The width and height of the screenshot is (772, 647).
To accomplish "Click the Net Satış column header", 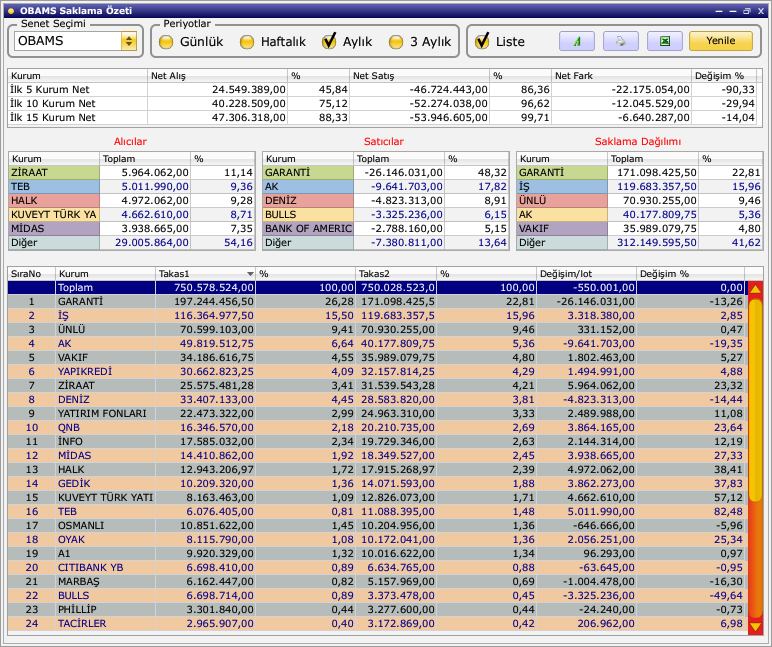I will (419, 76).
